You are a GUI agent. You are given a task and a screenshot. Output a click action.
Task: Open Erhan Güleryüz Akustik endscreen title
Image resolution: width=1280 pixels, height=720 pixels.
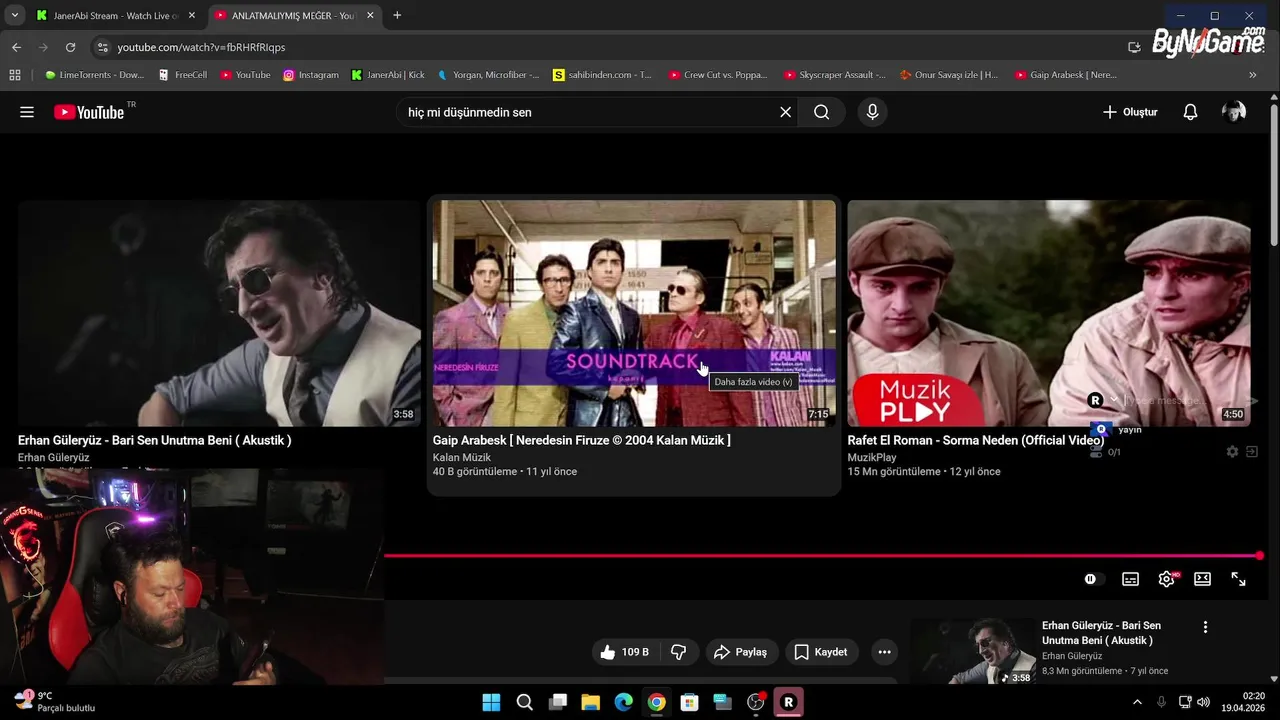(x=155, y=440)
